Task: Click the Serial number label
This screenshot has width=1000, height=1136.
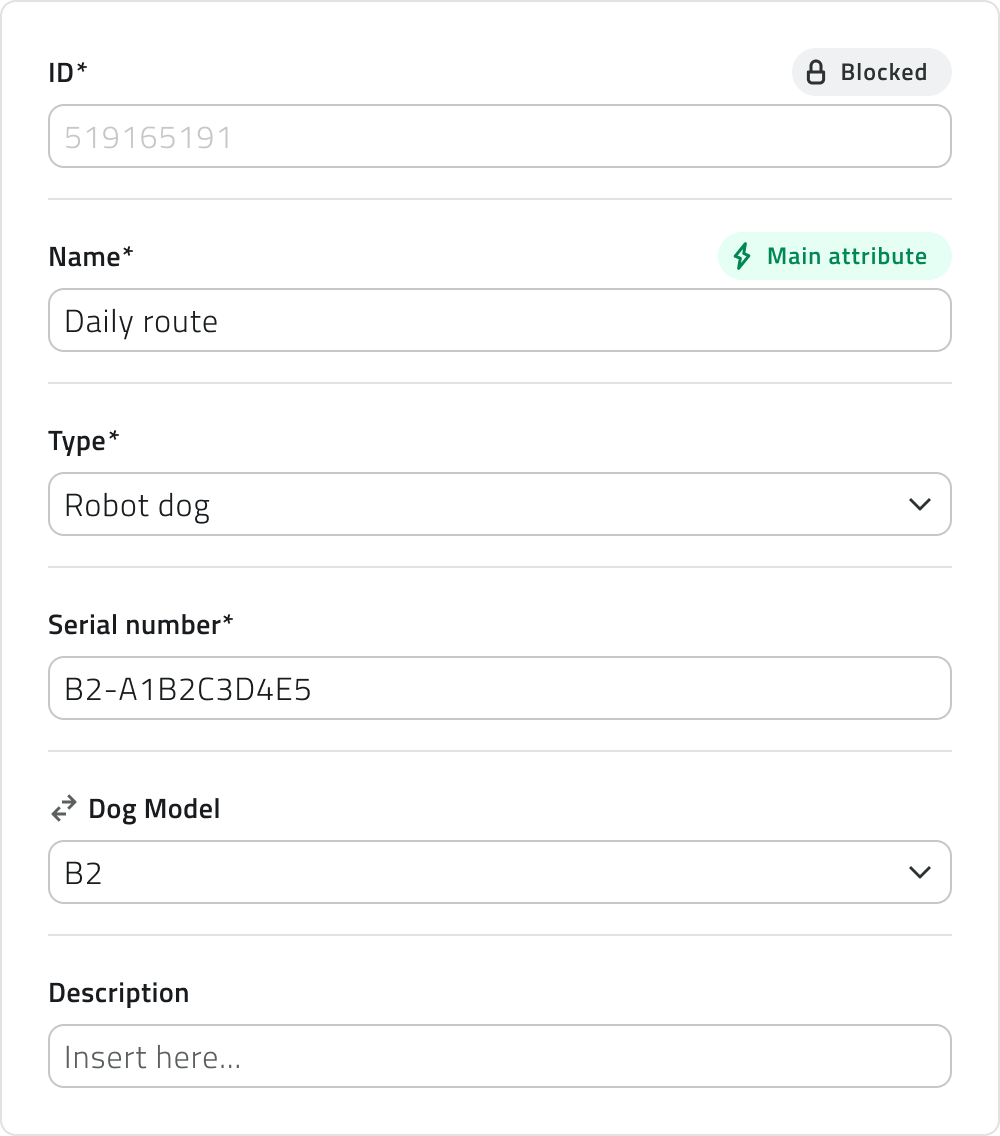Action: point(135,625)
